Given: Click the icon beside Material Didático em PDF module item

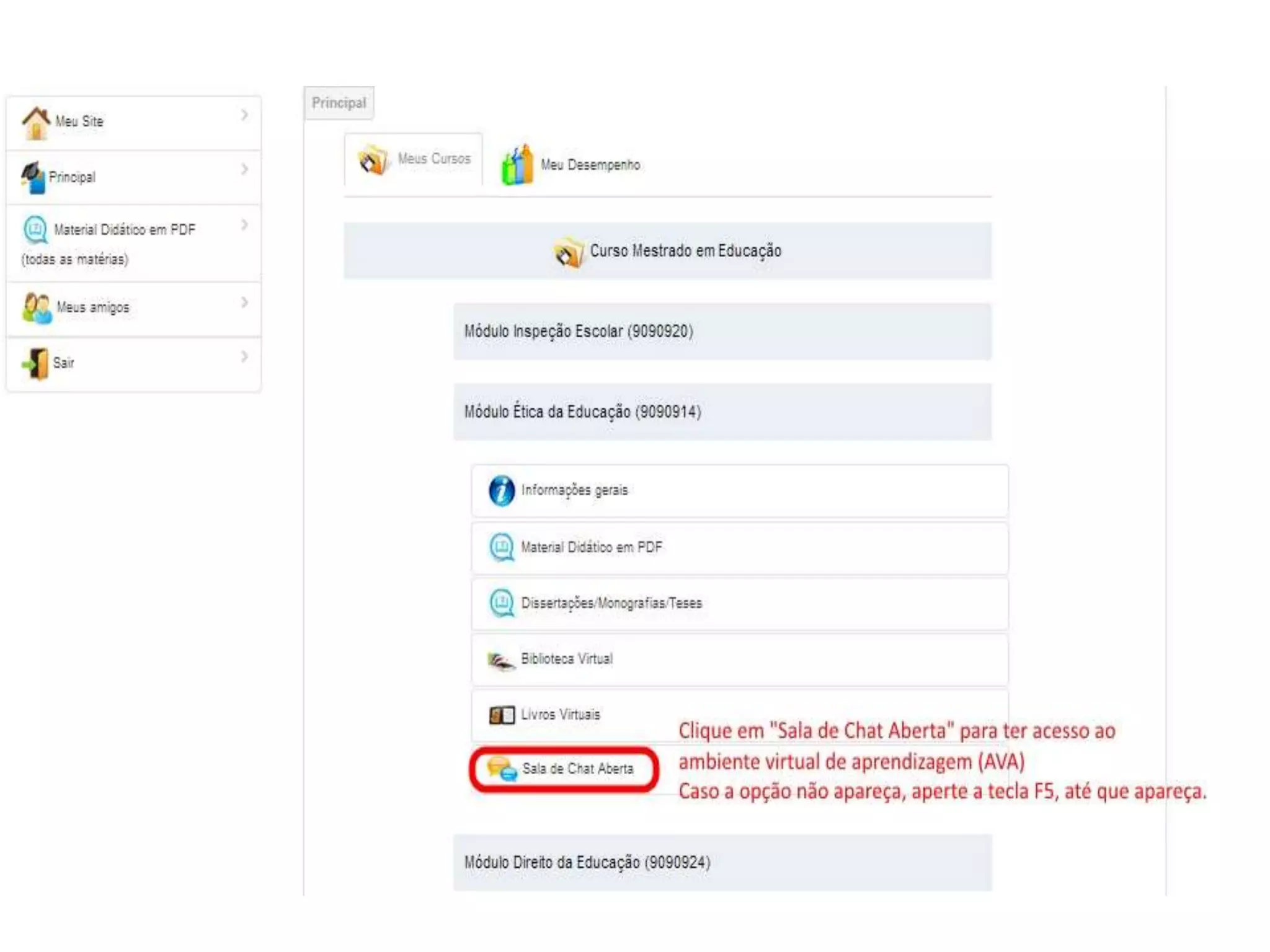Looking at the screenshot, I should point(502,547).
